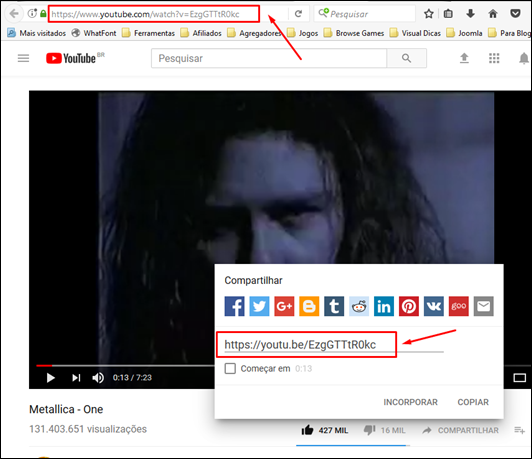Click INCORPORAR button
532x459 pixels.
[x=411, y=402]
